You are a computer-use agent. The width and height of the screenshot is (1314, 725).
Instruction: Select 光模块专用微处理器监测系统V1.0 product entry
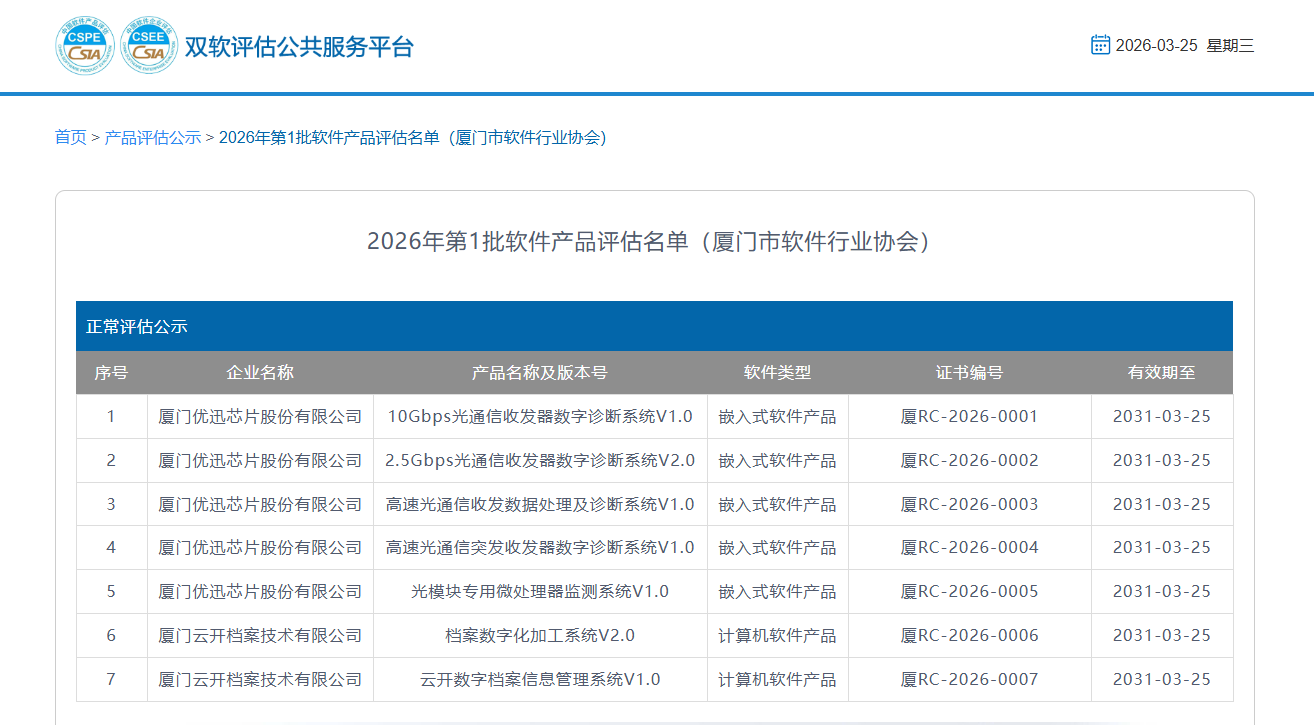tap(540, 592)
